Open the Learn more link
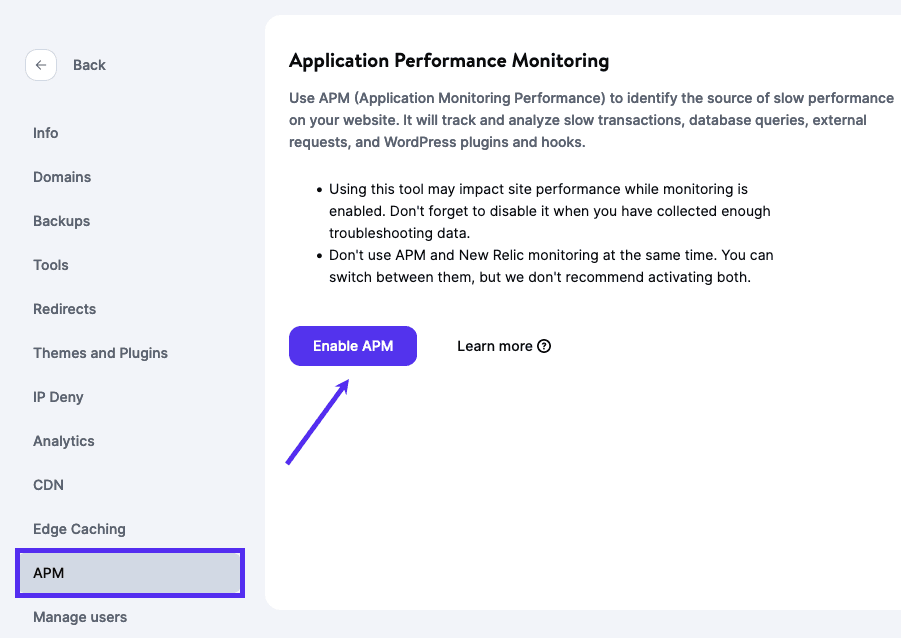 point(494,345)
